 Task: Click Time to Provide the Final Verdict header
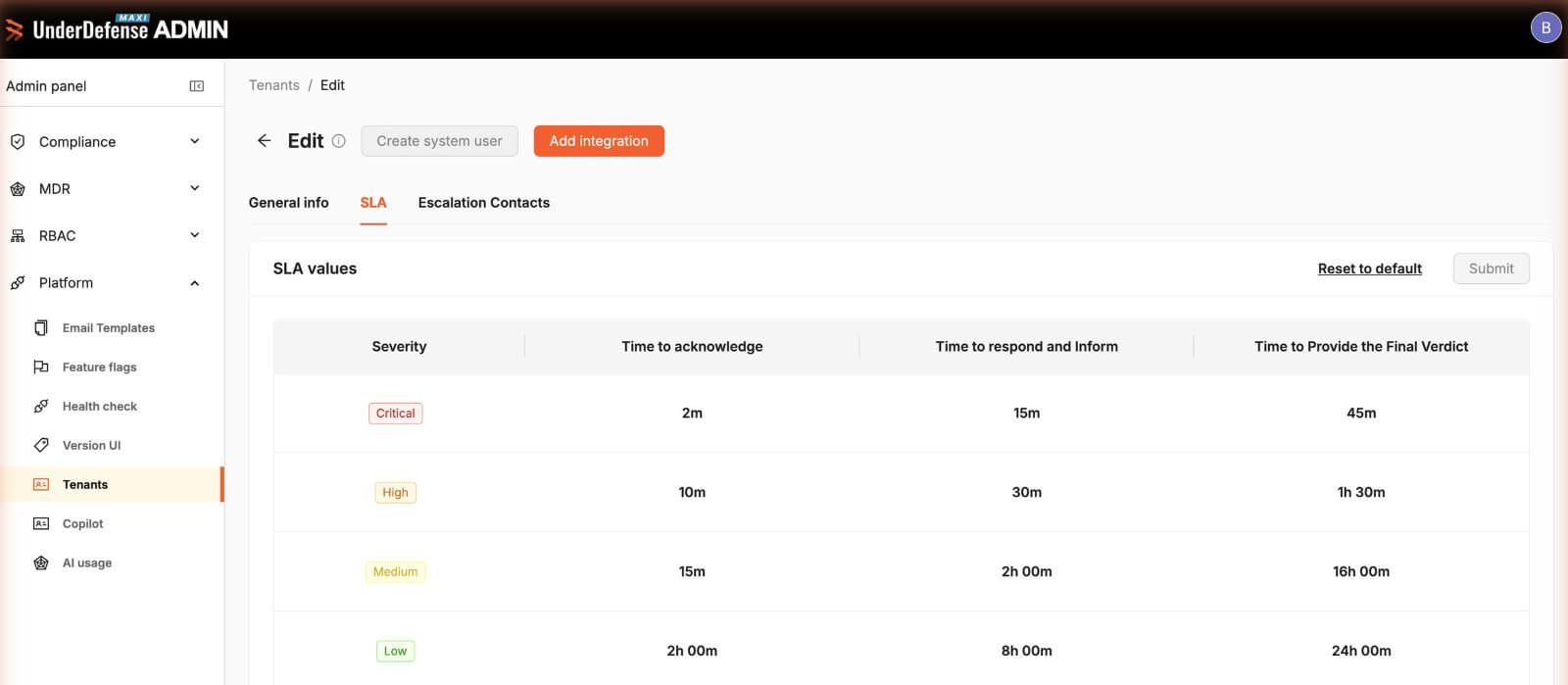tap(1361, 347)
